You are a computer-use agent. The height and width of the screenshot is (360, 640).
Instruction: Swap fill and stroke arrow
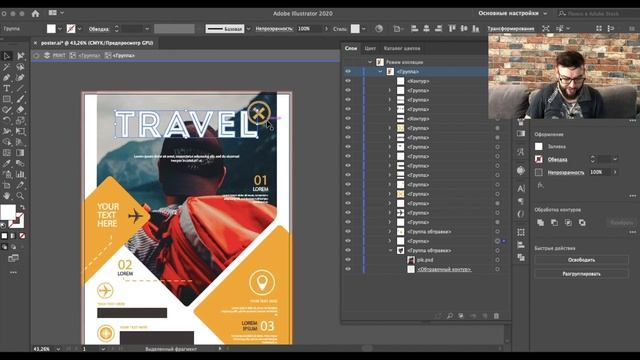pos(22,207)
